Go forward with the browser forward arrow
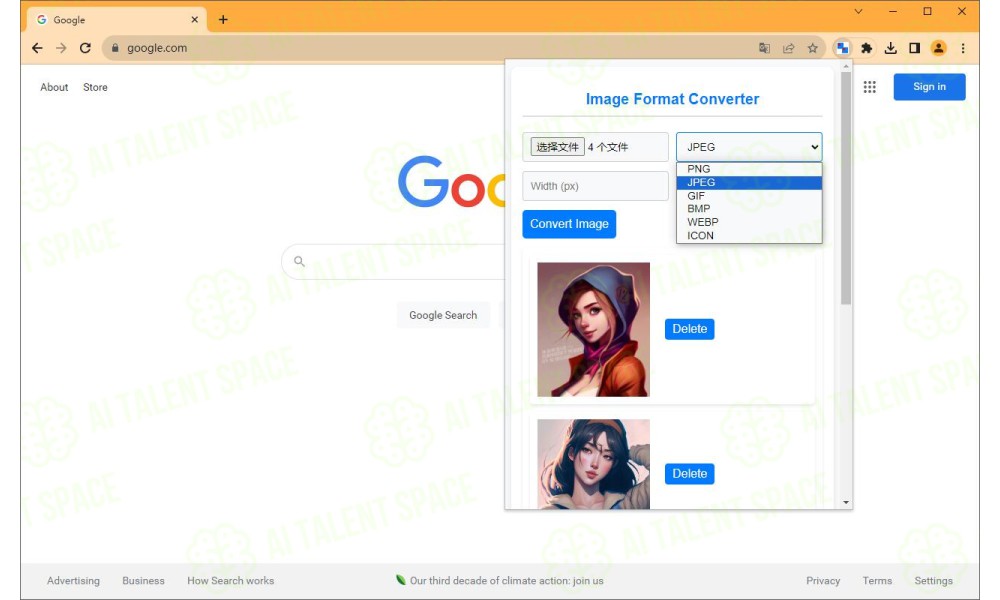Viewport: 1000px width, 600px height. point(61,48)
